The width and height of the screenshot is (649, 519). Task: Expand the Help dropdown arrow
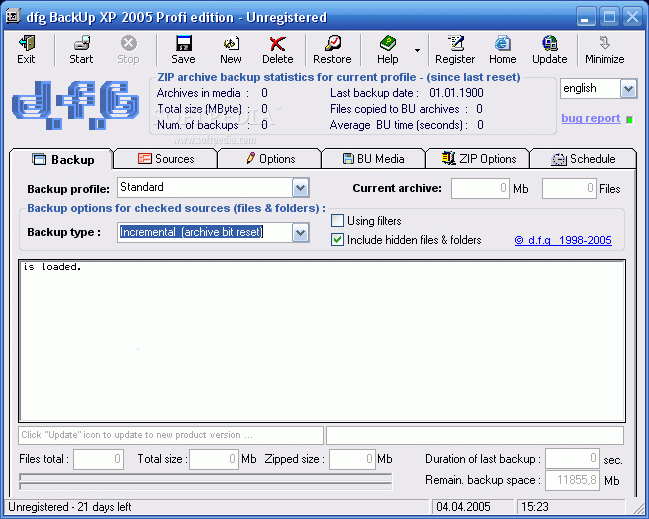pos(417,50)
